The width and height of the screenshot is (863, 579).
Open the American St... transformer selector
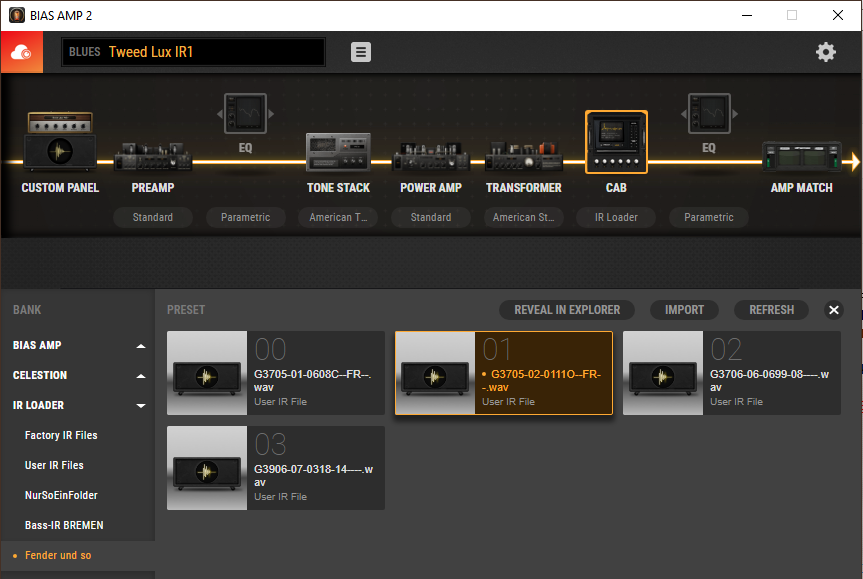524,217
